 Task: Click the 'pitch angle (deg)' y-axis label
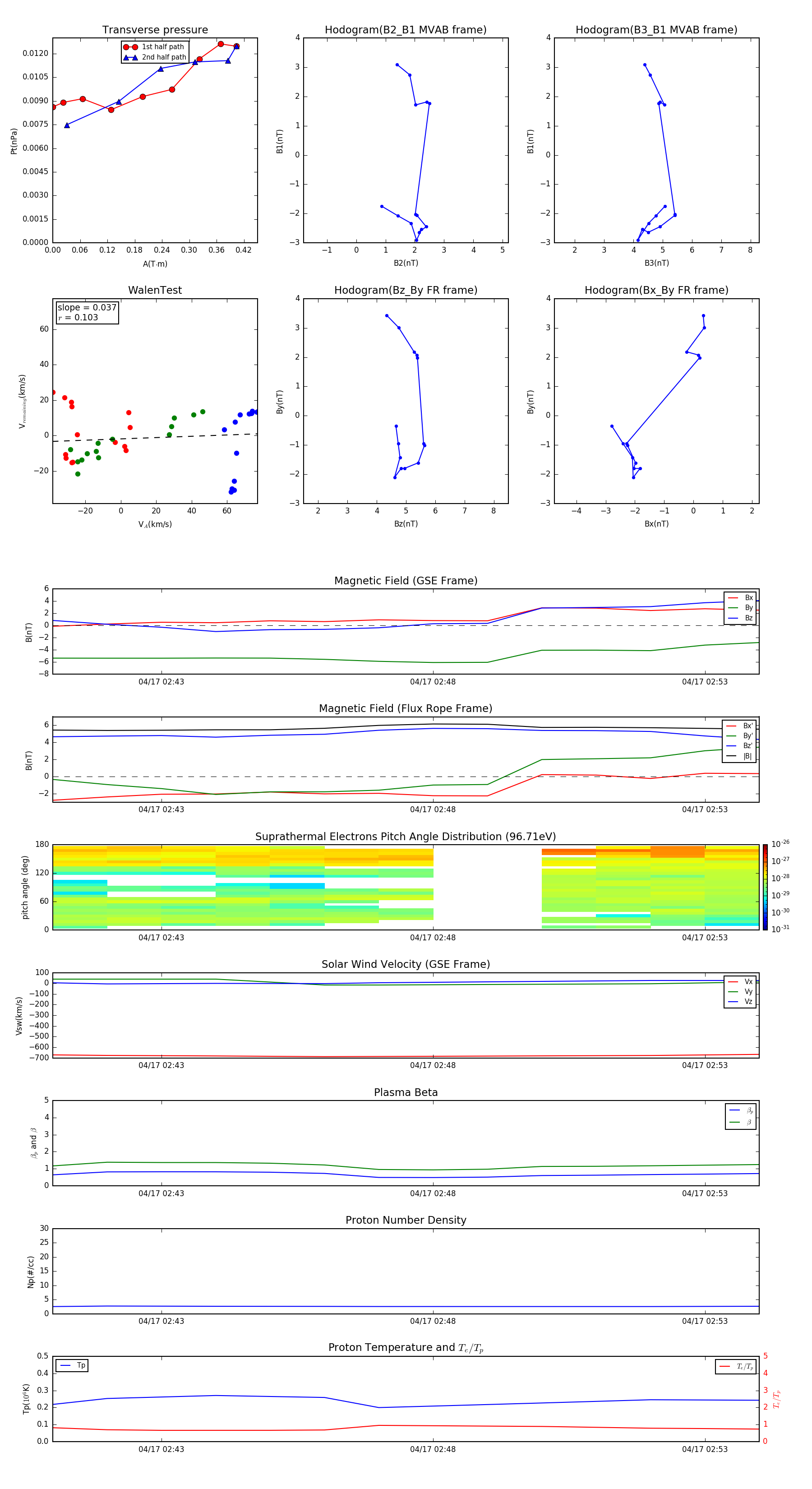[x=25, y=887]
